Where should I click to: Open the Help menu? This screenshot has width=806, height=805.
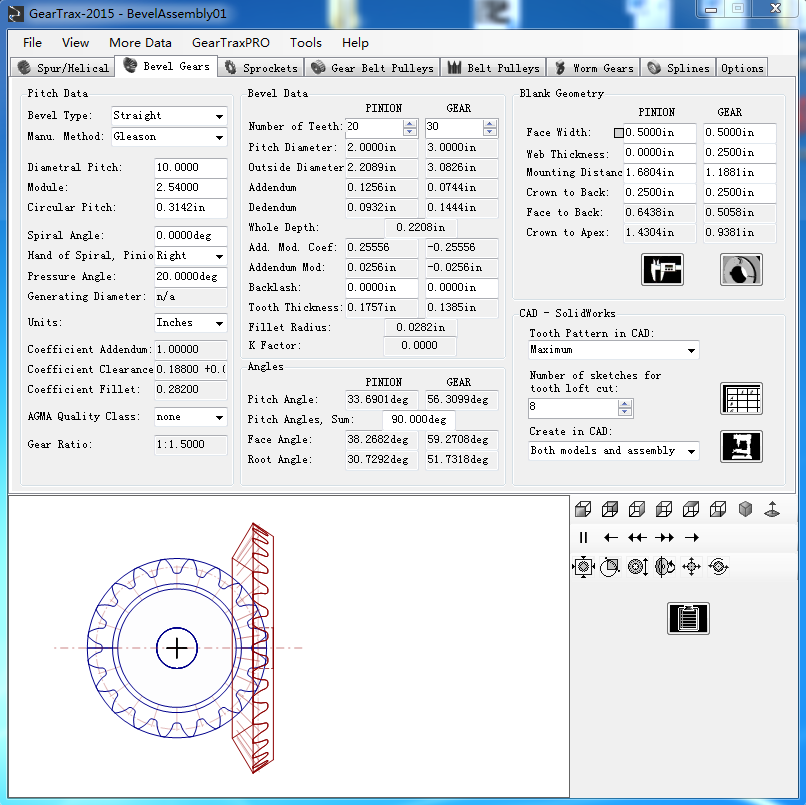point(355,43)
